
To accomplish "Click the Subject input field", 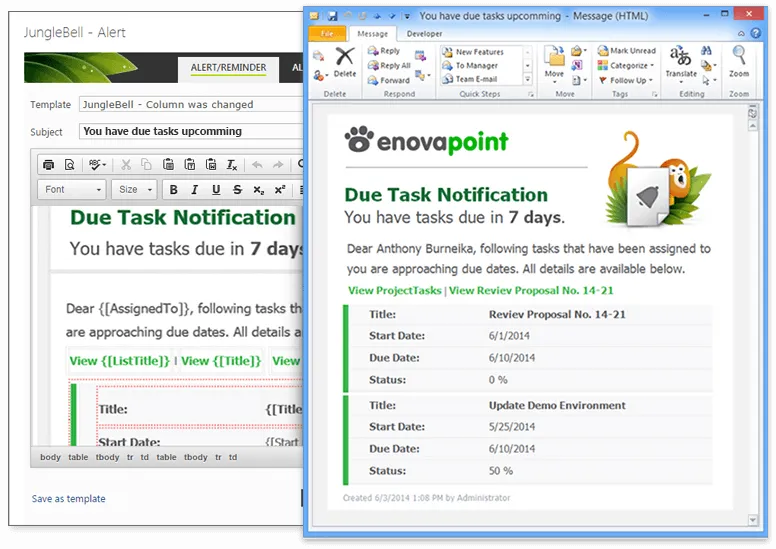I will [x=191, y=131].
